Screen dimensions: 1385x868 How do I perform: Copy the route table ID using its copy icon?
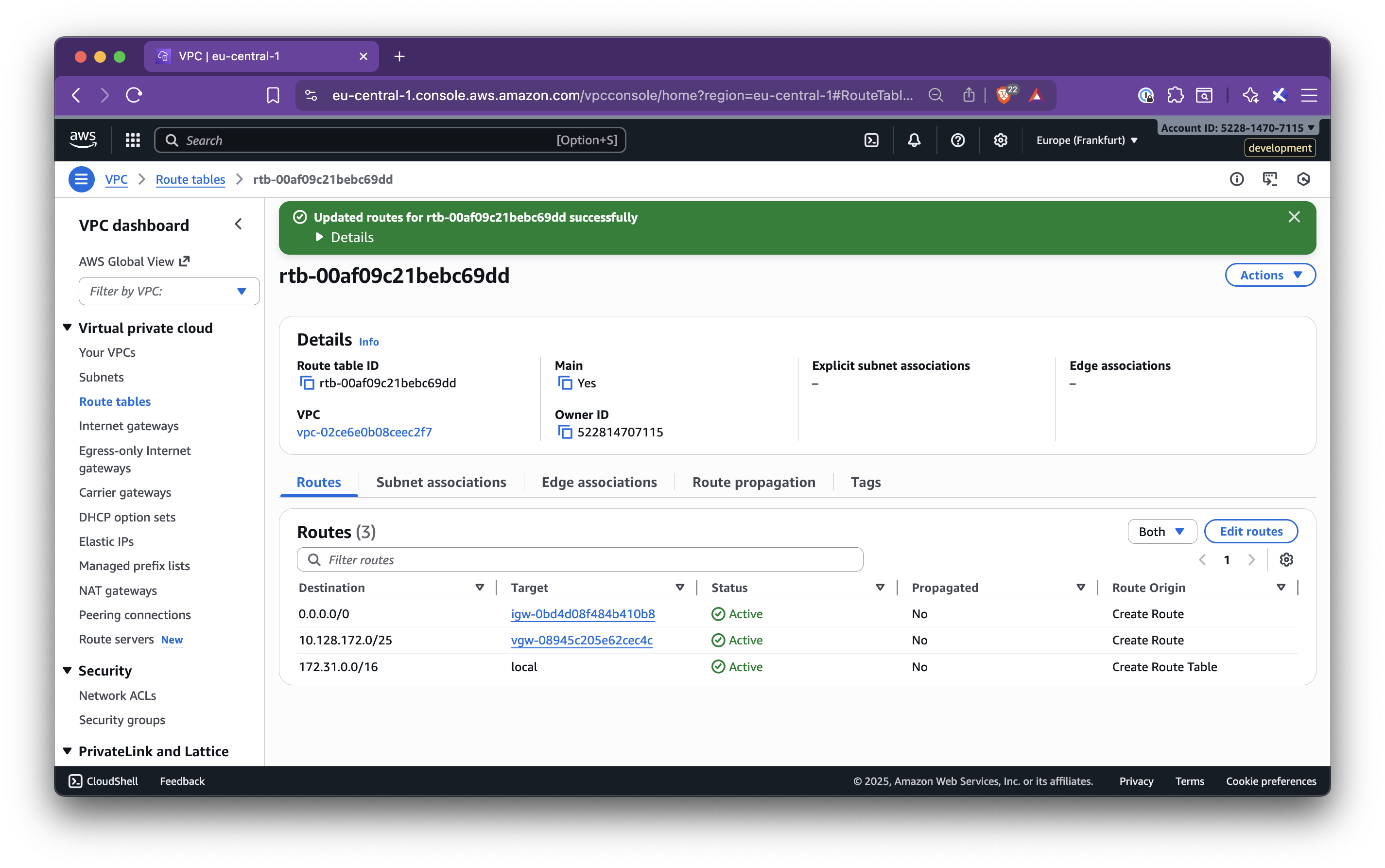click(x=307, y=383)
